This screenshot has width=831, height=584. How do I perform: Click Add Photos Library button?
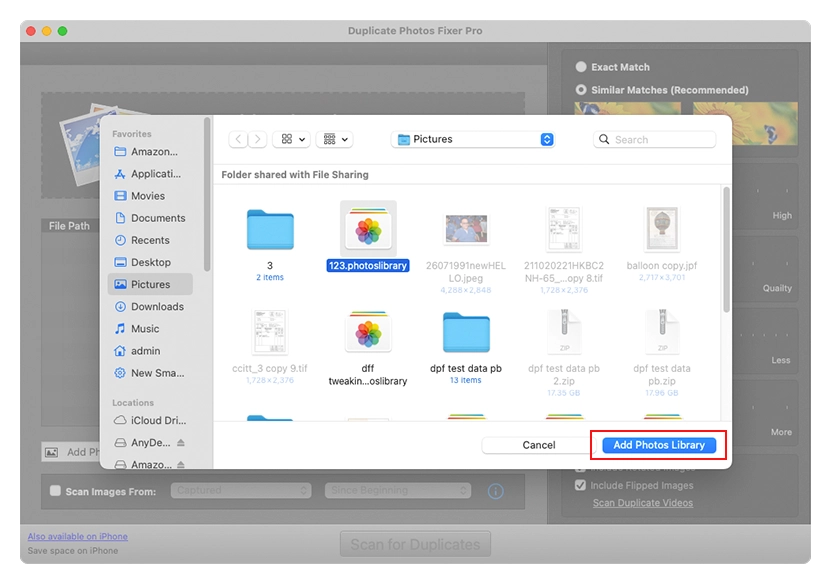659,445
